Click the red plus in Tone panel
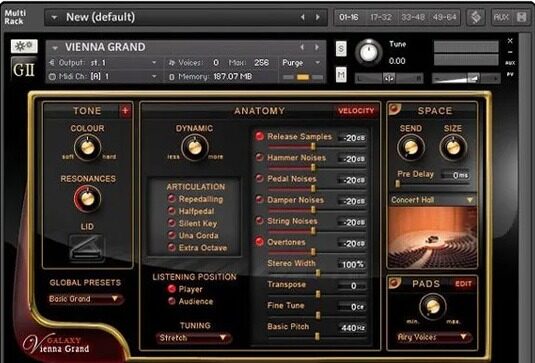Image resolution: width=535 pixels, height=363 pixels. [125, 111]
